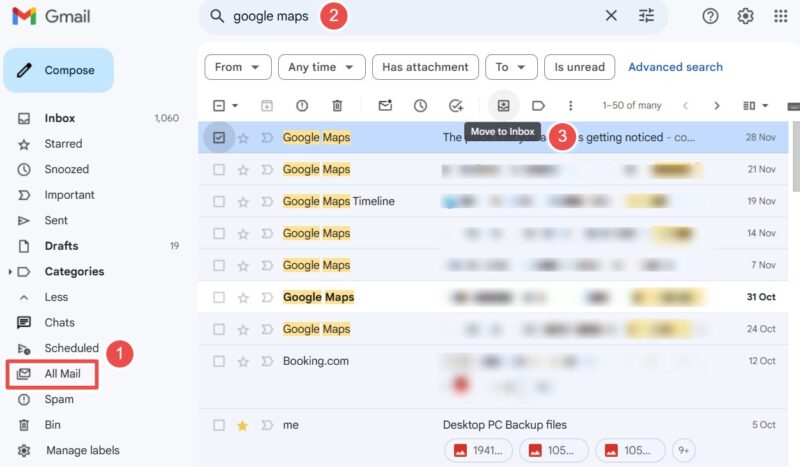
Task: Click the Compose button
Action: pyautogui.click(x=59, y=70)
